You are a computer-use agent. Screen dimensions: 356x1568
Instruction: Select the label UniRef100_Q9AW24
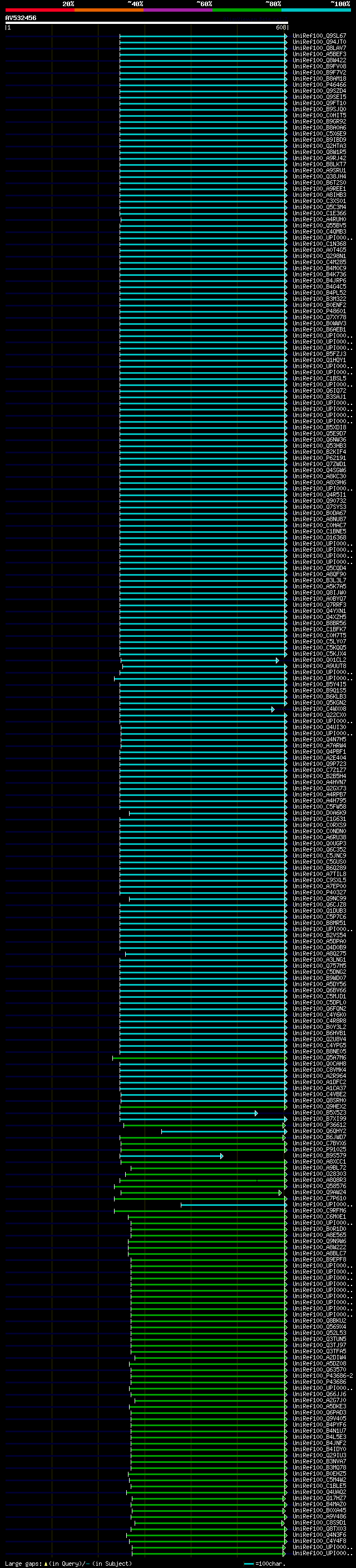[x=319, y=1193]
